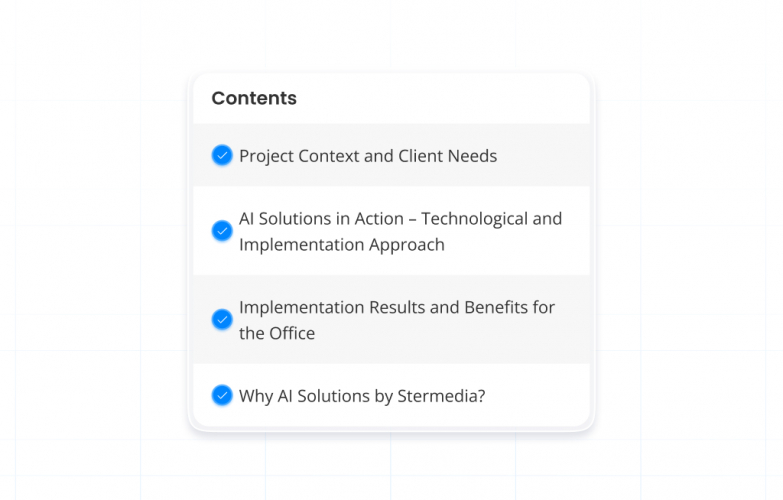Open Why AI Solutions by Stermedia link
The image size is (783, 500).
click(x=362, y=396)
